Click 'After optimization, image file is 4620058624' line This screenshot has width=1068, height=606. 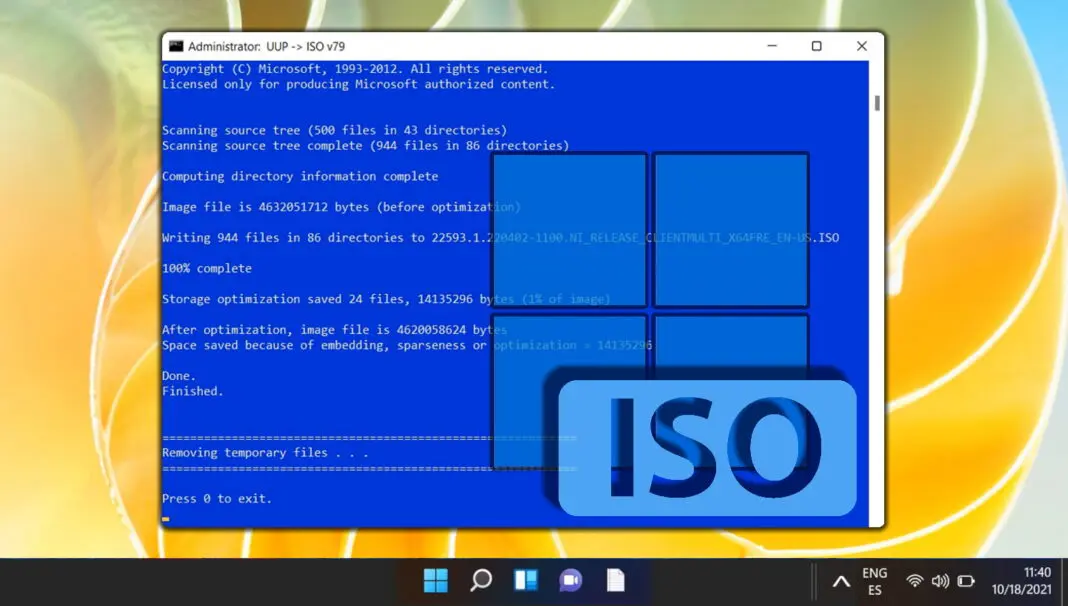click(x=334, y=330)
